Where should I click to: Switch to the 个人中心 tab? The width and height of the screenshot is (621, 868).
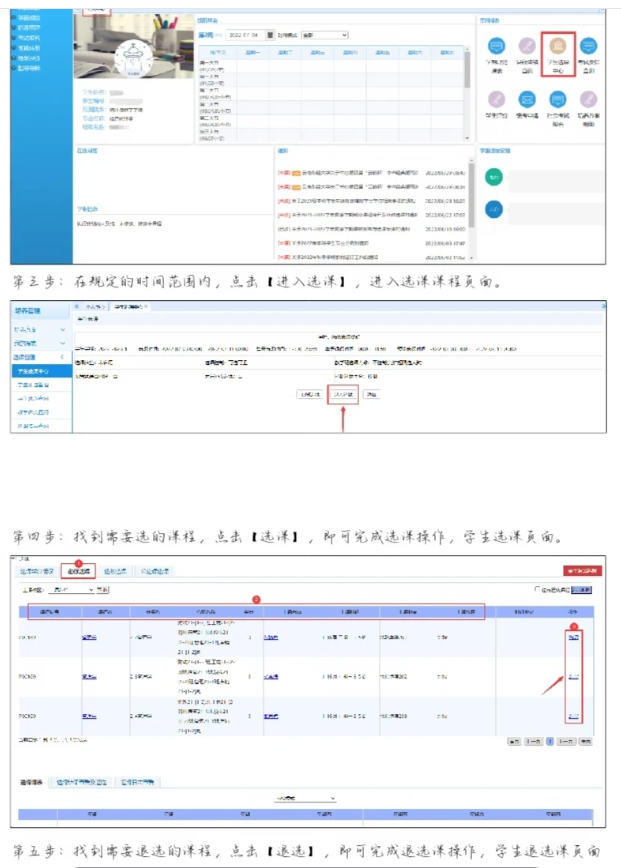95,306
